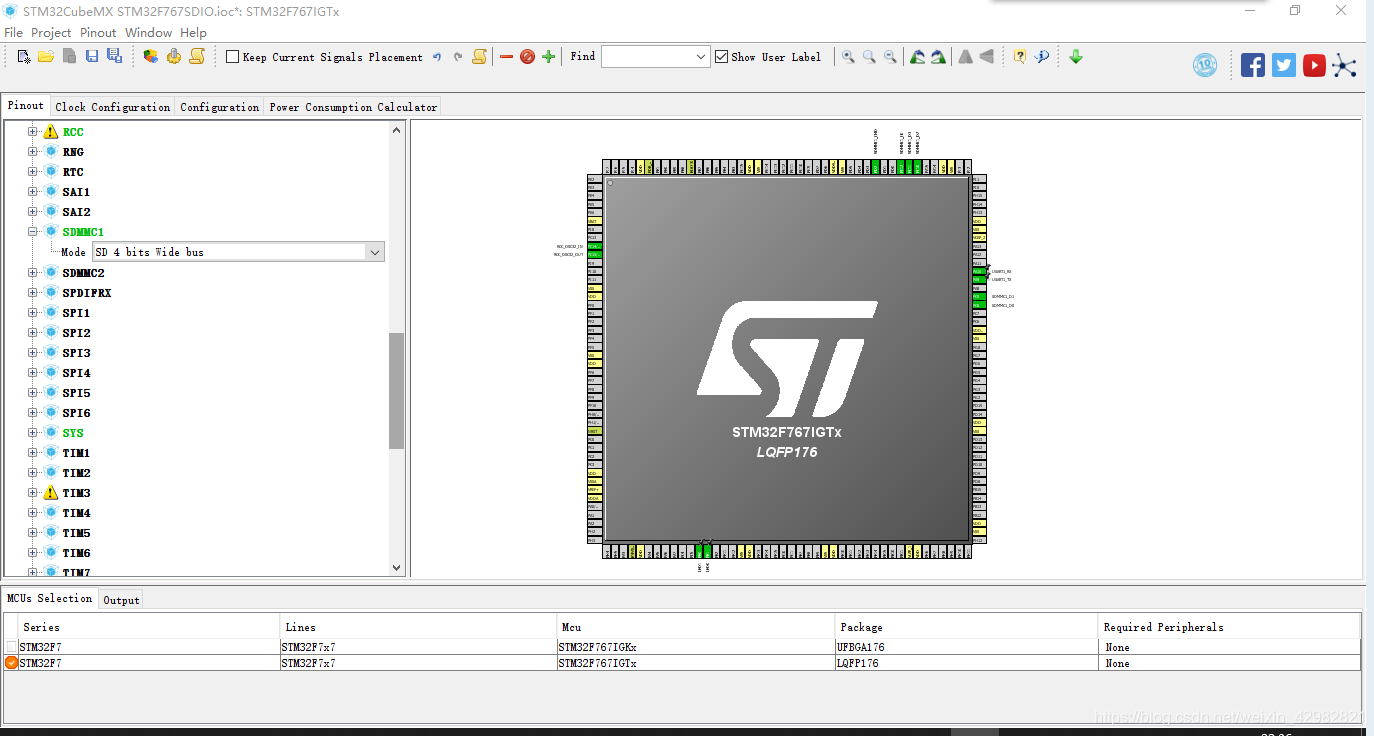Click the Redo arrow in toolbar
Viewport: 1374px width, 736px height.
(458, 57)
